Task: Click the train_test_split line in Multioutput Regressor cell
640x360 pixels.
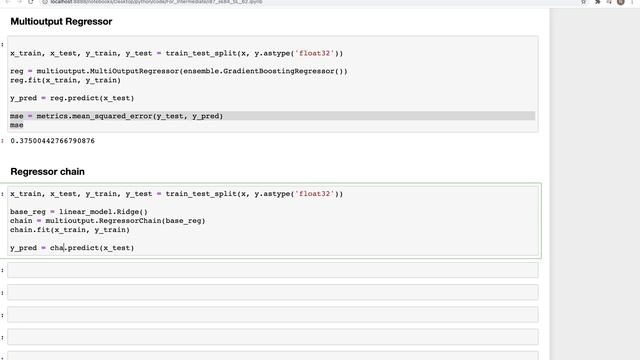Action: (x=177, y=53)
